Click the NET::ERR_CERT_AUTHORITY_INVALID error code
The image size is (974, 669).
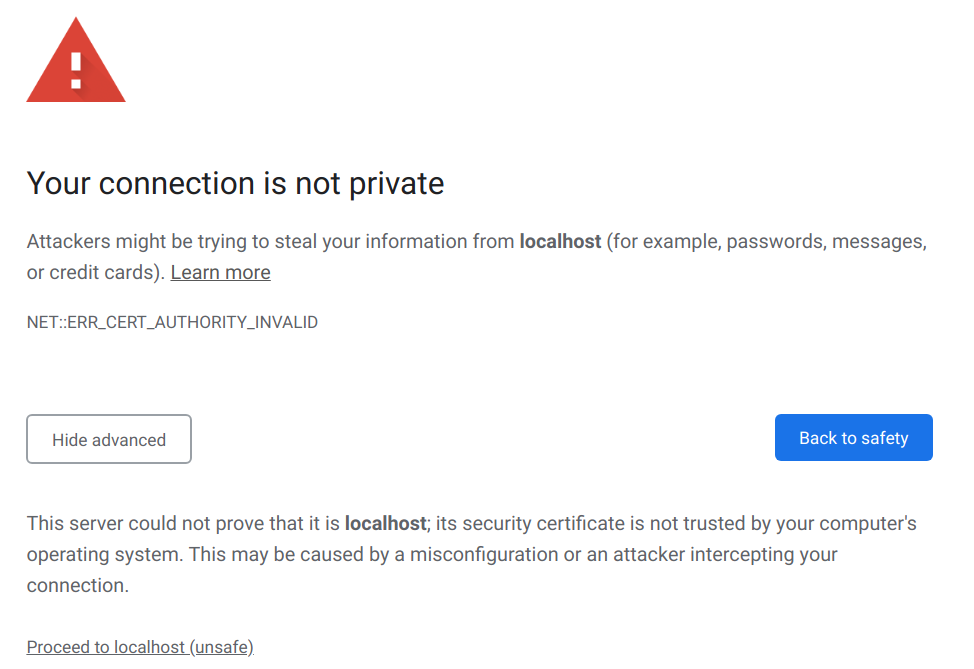pos(172,322)
